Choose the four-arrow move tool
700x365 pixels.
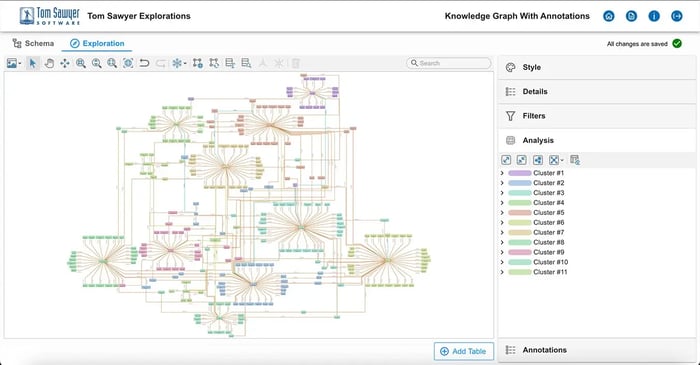(65, 63)
